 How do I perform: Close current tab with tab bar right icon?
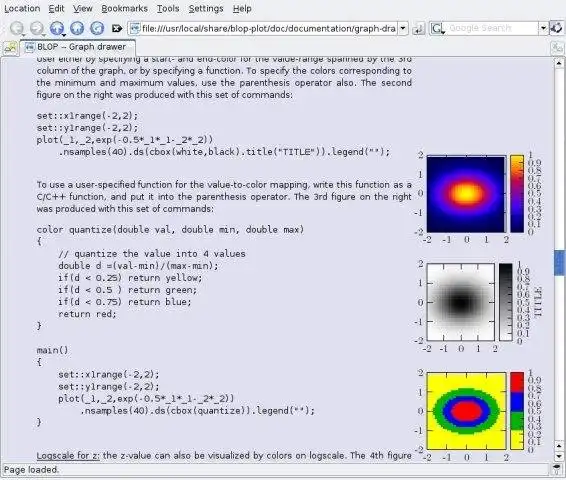(557, 48)
